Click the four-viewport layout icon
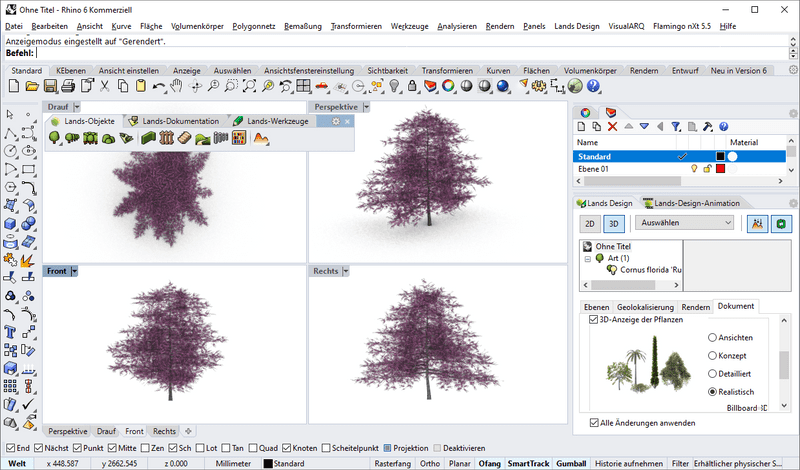This screenshot has width=800, height=470. click(x=303, y=87)
